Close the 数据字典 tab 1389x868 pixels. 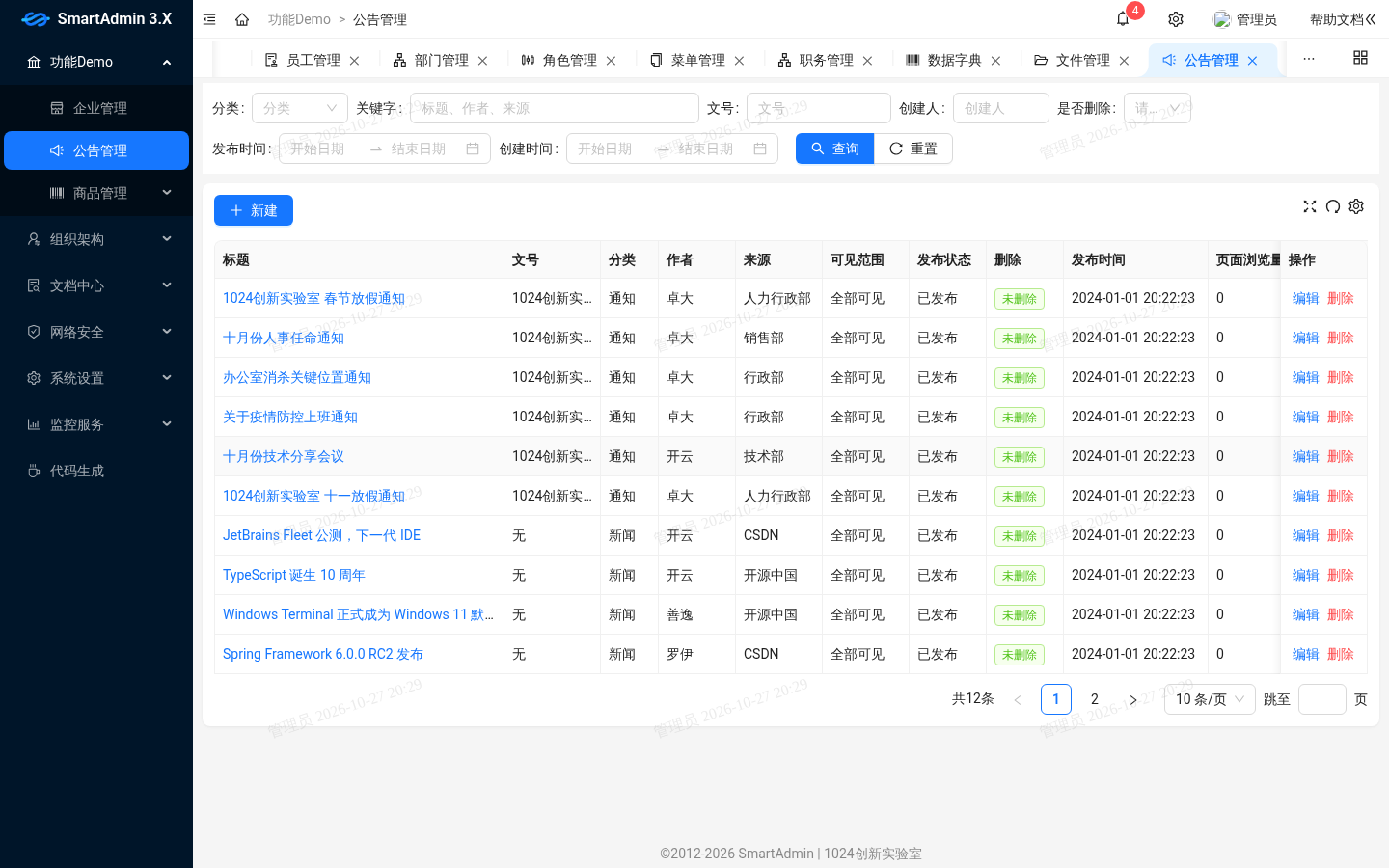point(996,61)
